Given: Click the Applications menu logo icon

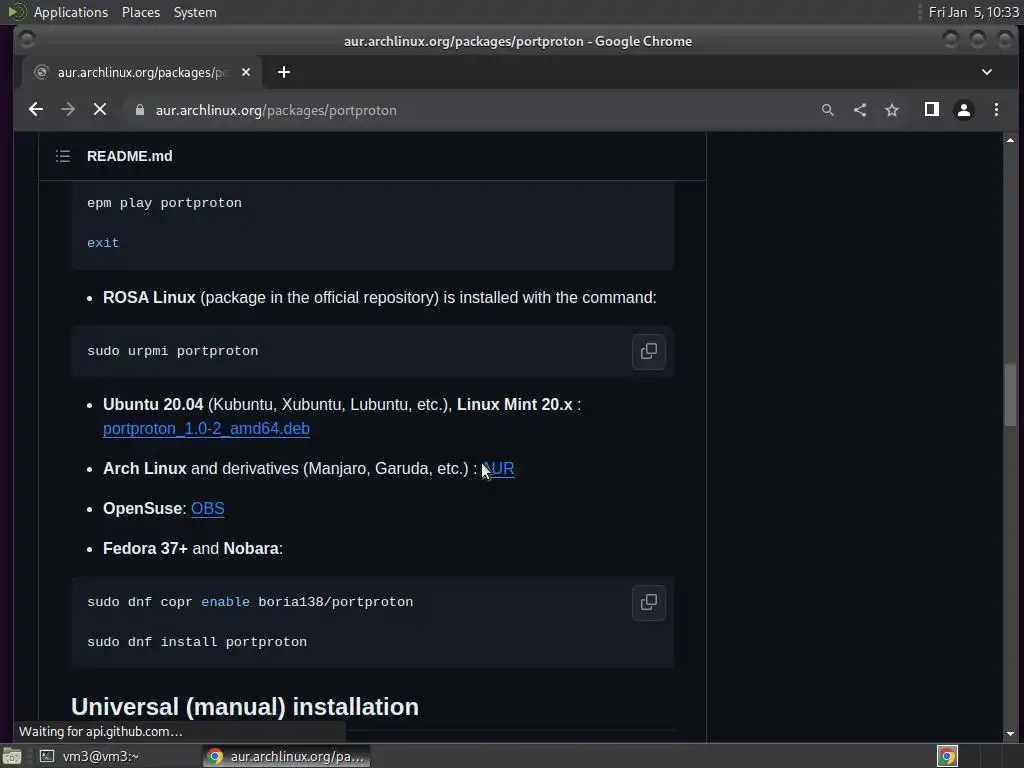Looking at the screenshot, I should pos(16,12).
